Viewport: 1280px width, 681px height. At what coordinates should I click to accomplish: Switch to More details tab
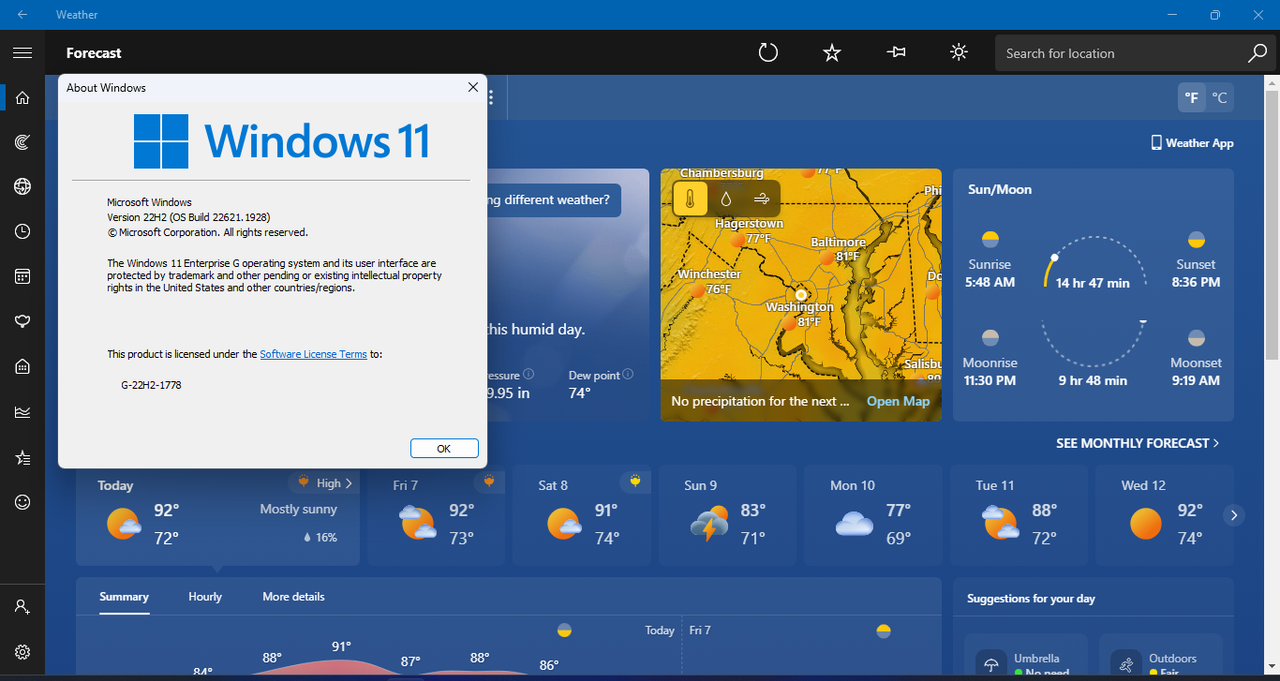(x=293, y=597)
